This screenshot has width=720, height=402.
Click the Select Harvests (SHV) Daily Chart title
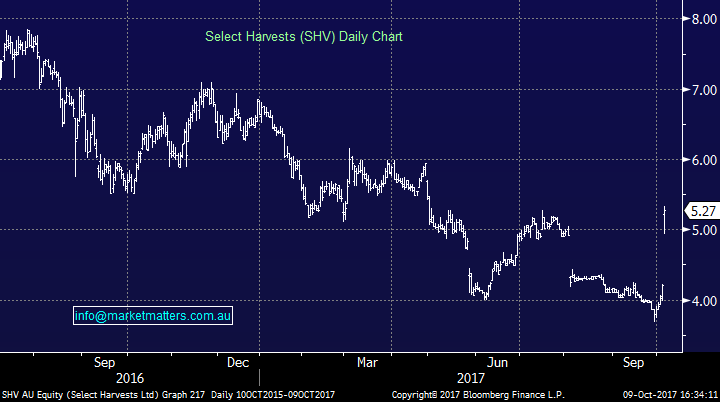pyautogui.click(x=304, y=37)
